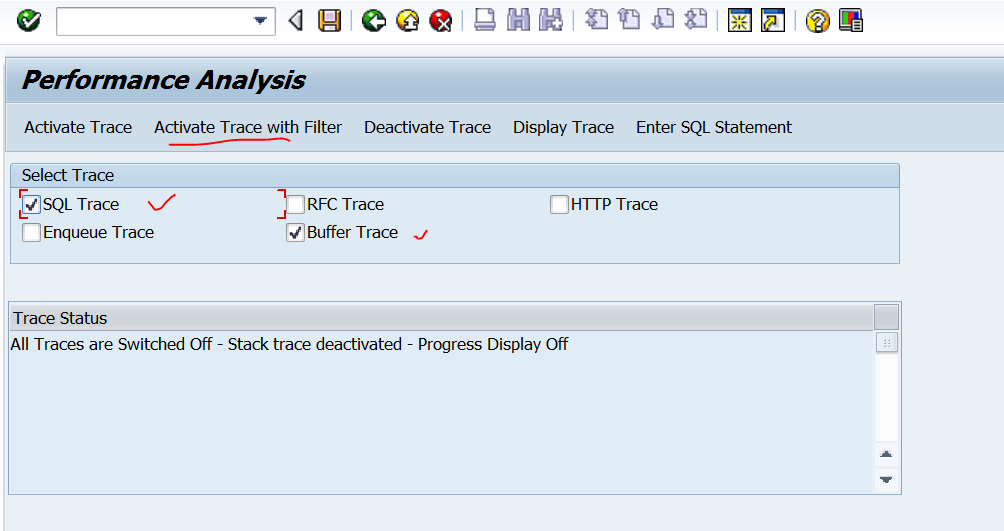Uncheck the SQL Trace checkbox
The width and height of the screenshot is (1004, 531).
pyautogui.click(x=31, y=204)
